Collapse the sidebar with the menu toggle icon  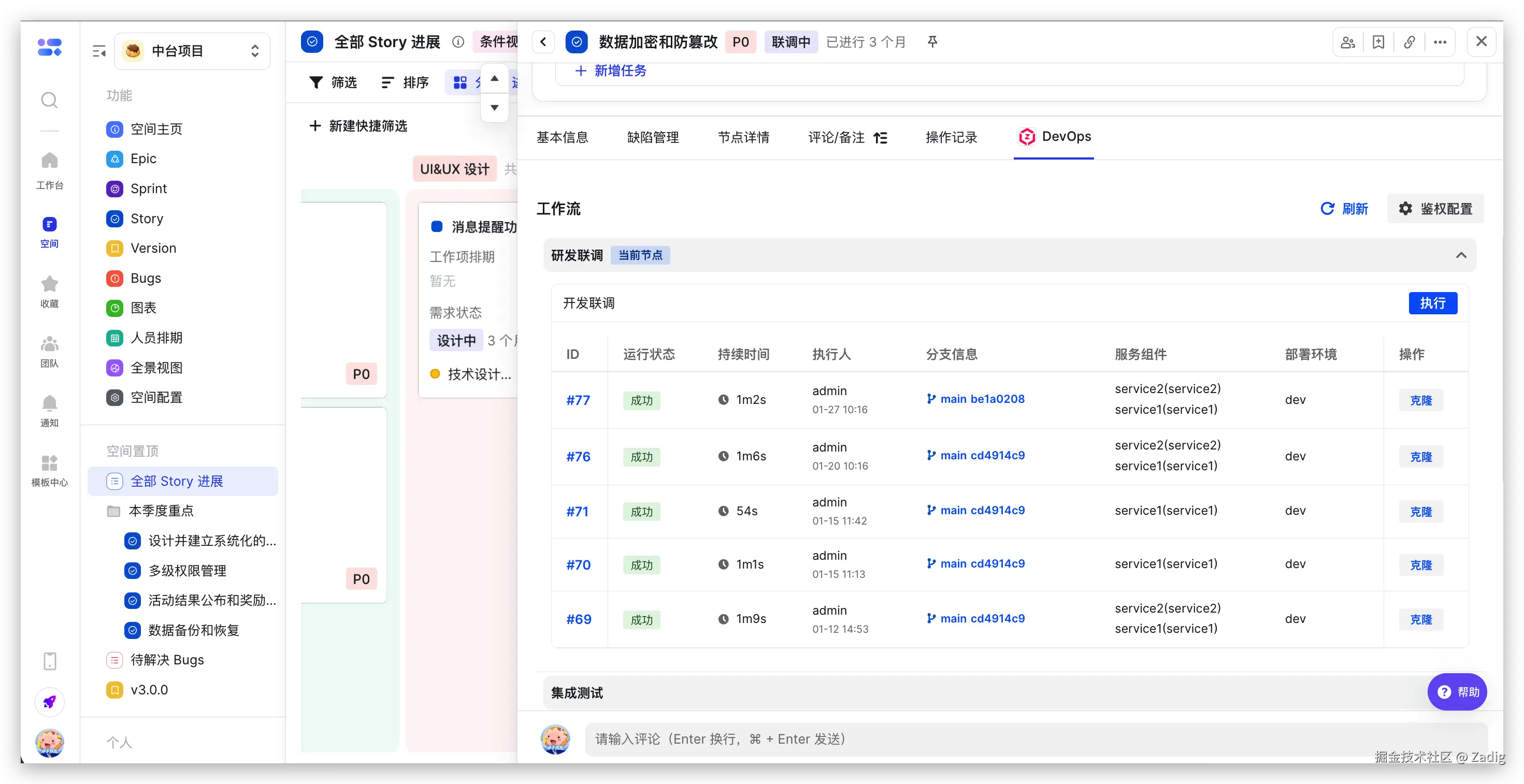99,51
